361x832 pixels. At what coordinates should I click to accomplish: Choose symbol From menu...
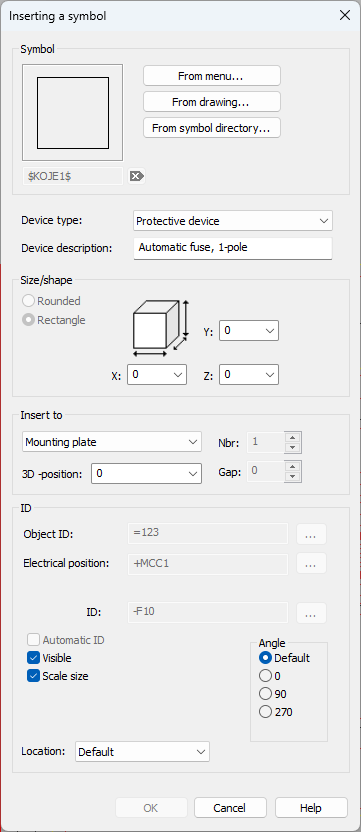211,76
